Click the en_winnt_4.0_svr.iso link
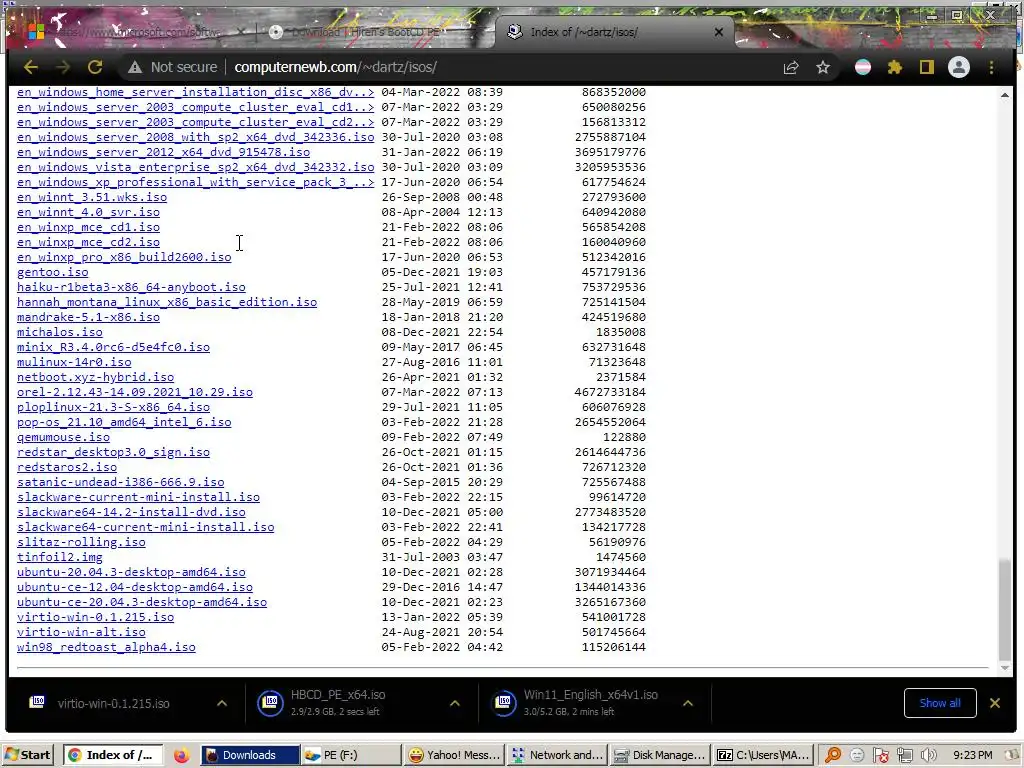Image resolution: width=1024 pixels, height=768 pixels. tap(88, 212)
